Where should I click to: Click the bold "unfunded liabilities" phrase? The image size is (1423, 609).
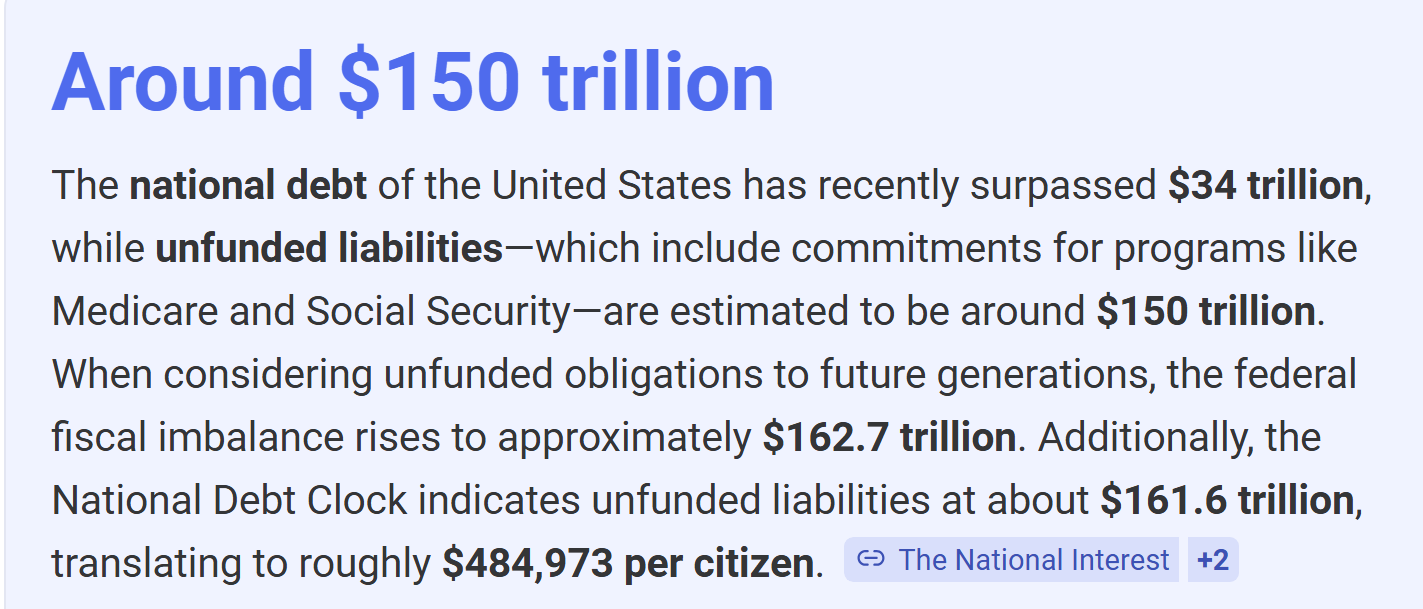pos(329,249)
